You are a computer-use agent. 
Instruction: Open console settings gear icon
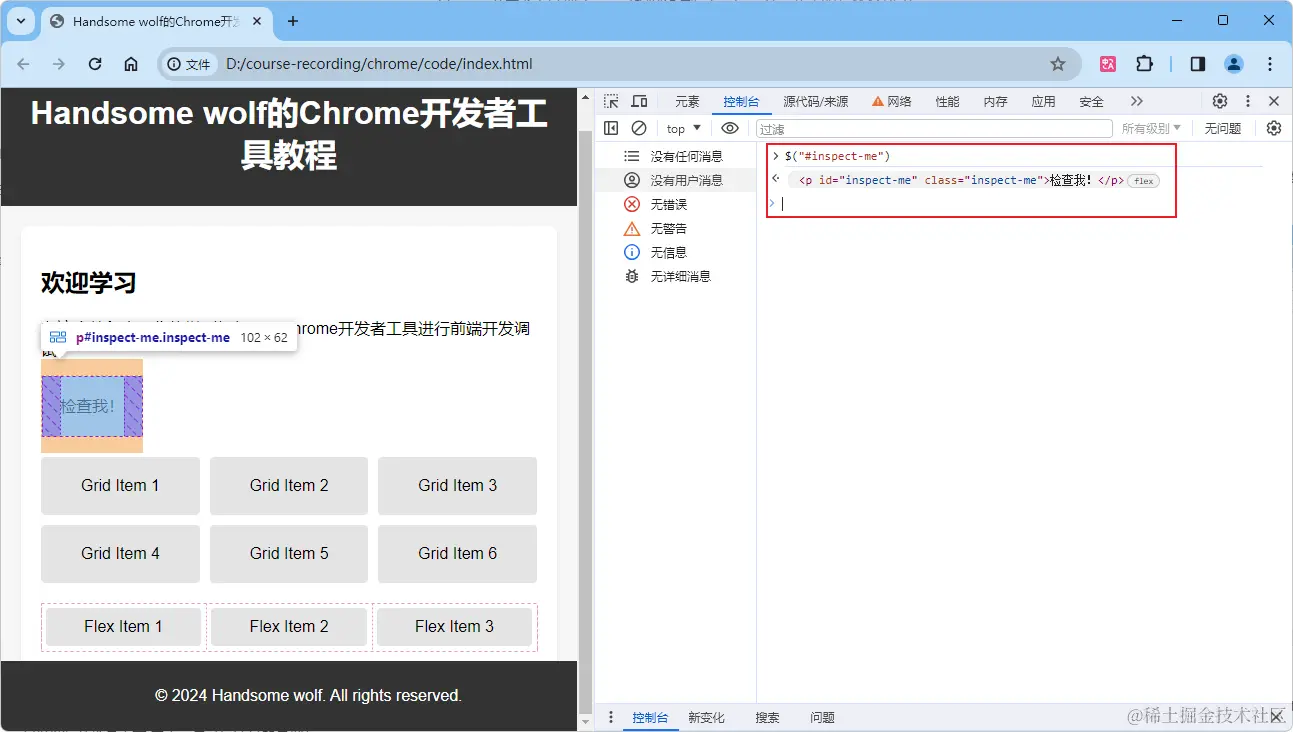tap(1274, 128)
